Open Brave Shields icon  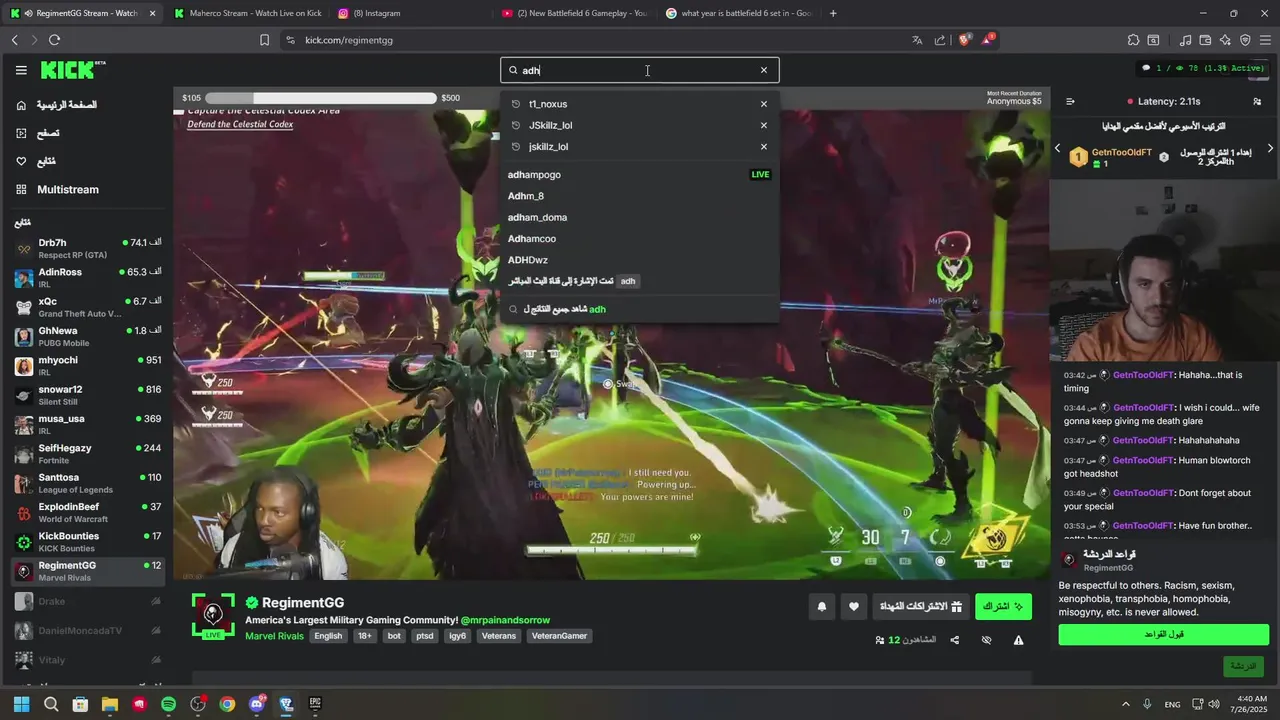965,40
